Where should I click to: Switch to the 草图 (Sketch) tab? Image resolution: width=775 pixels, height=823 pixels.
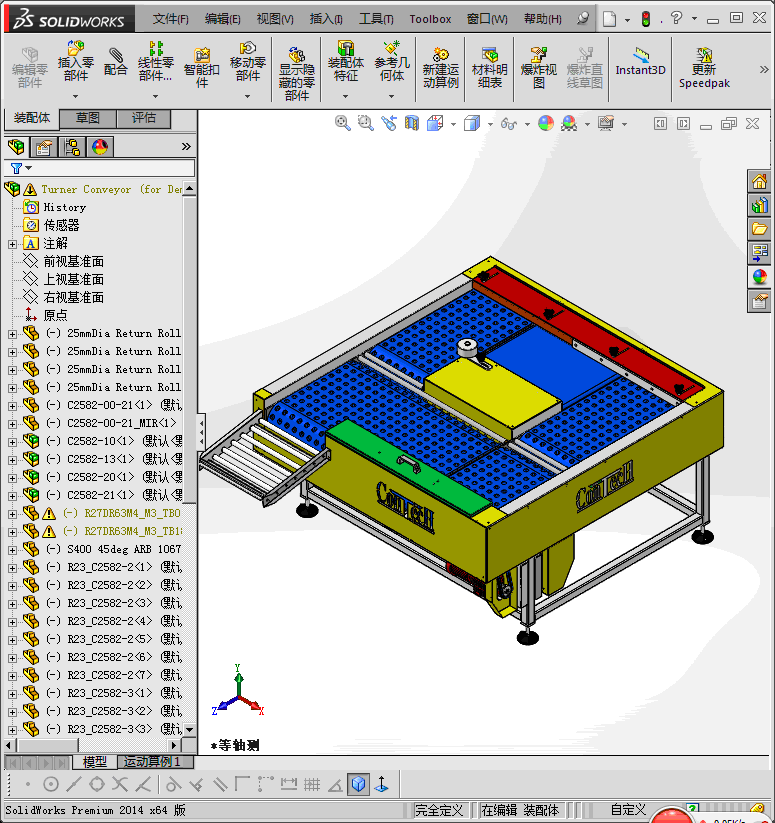click(x=87, y=118)
